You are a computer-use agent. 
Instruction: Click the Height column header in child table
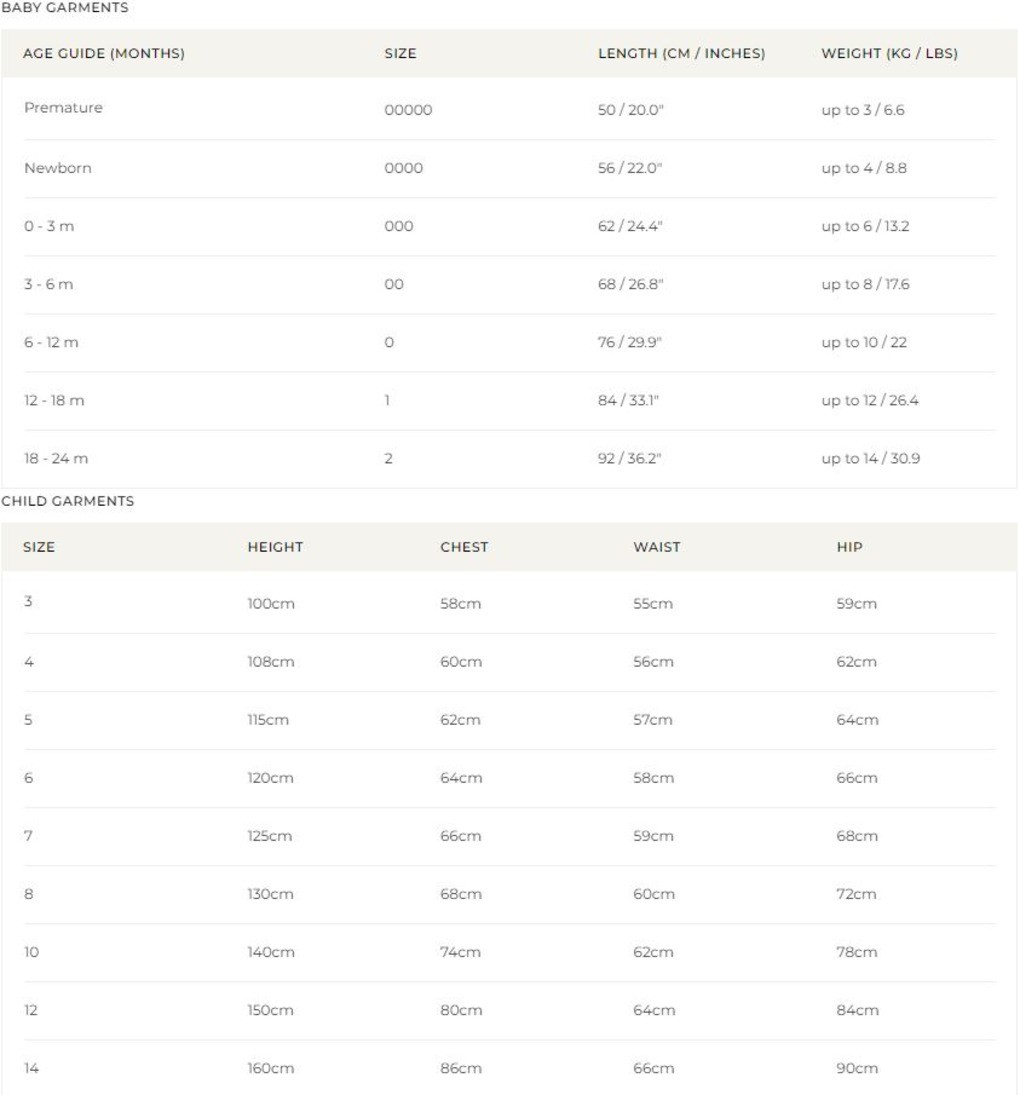[x=275, y=547]
